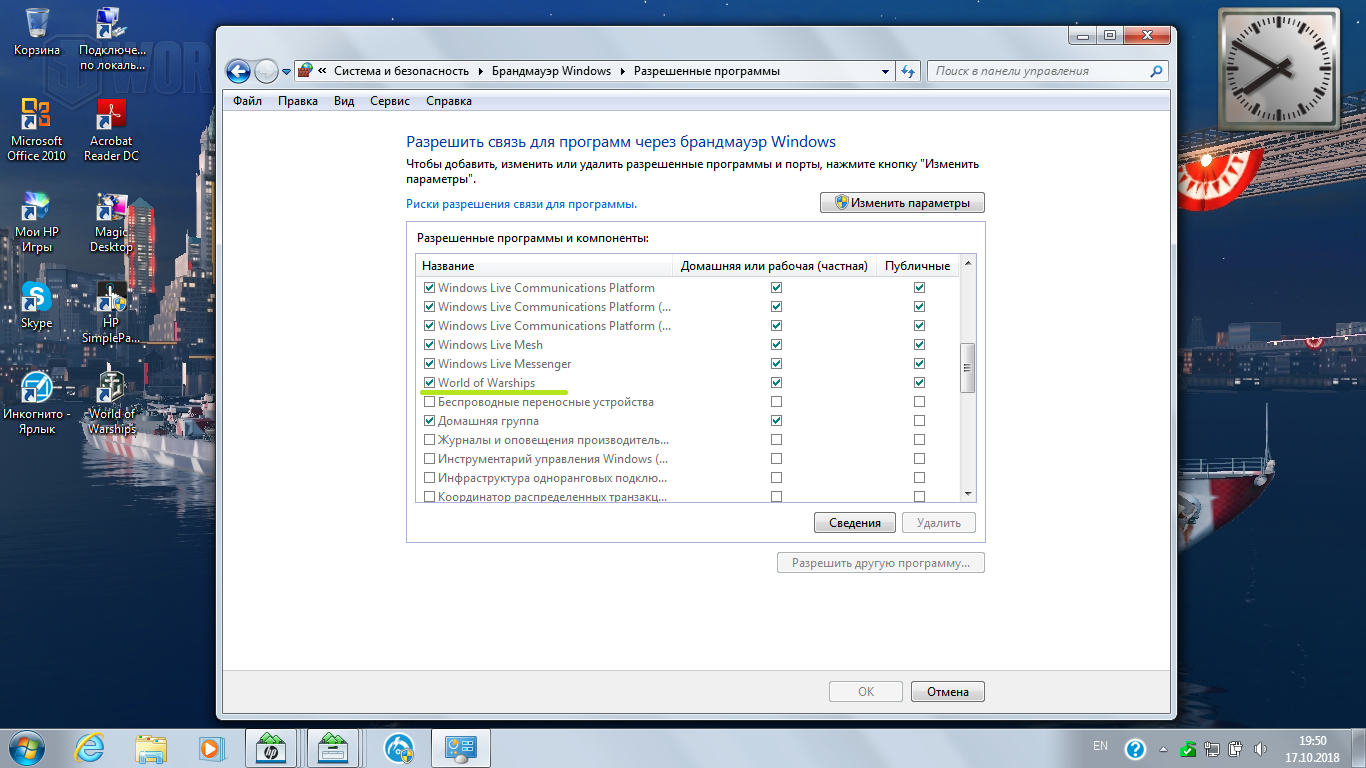Open the Справка menu

[449, 101]
